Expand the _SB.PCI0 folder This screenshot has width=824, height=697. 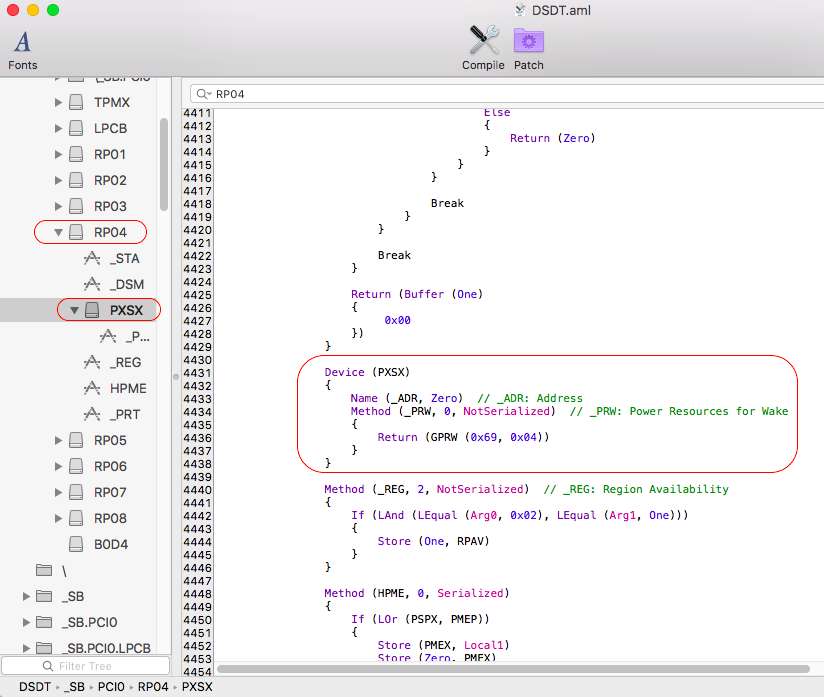pos(27,623)
